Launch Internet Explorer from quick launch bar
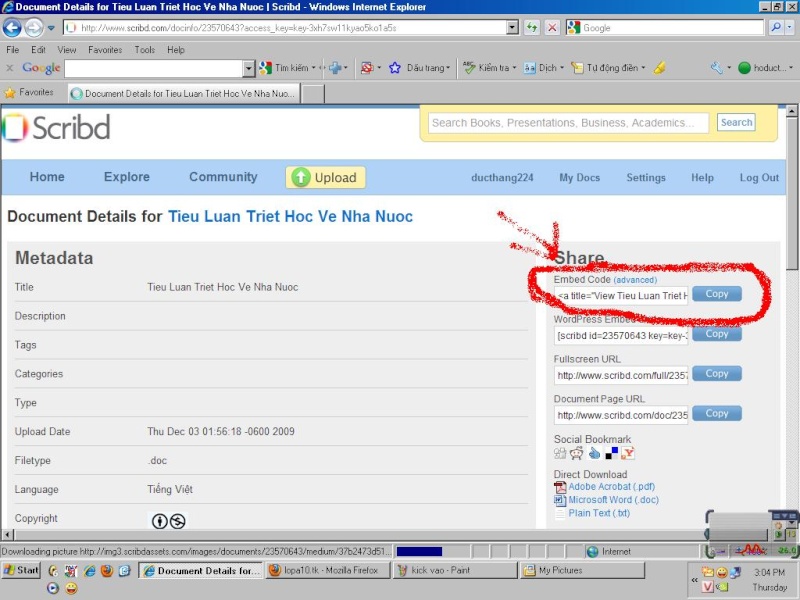800x600 pixels. (89, 570)
